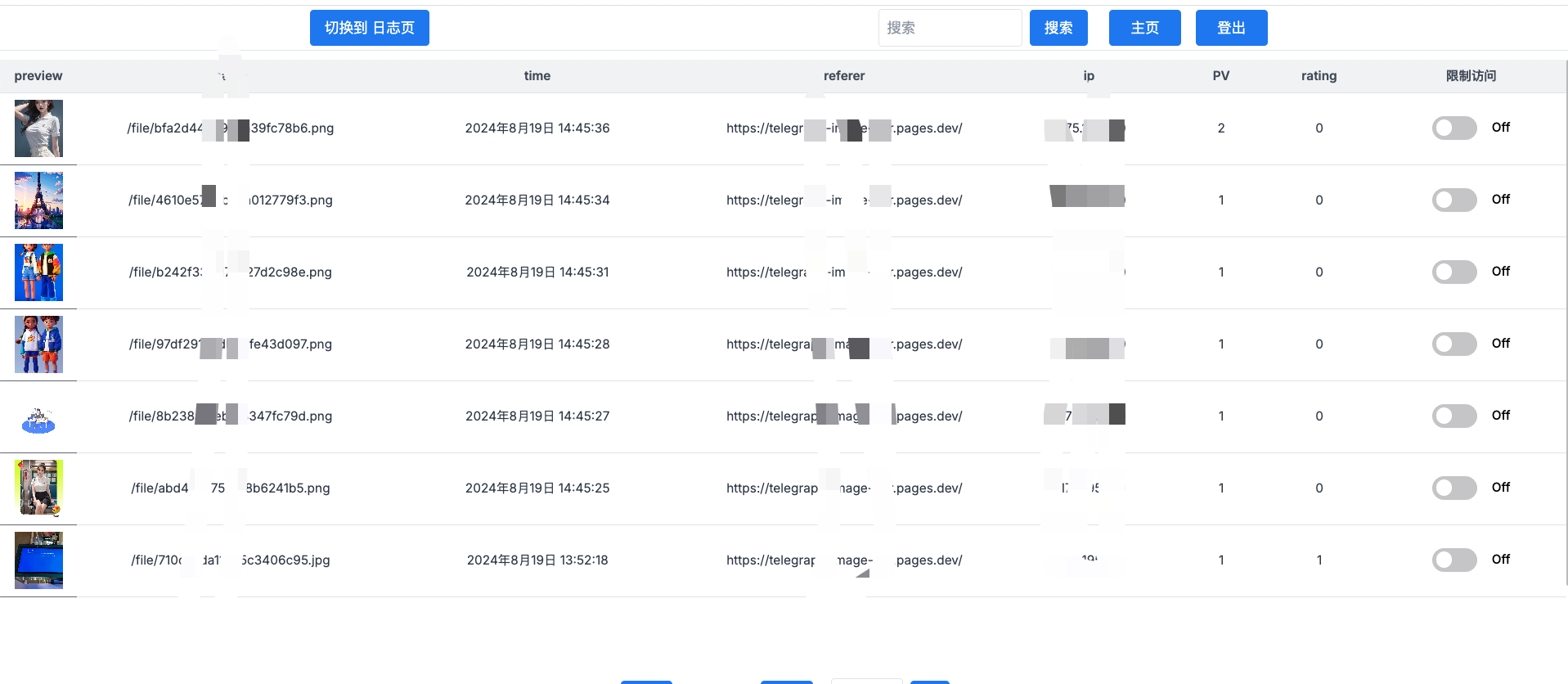Screen dimensions: 1568x684
Task: Focus the 搜索 text input field
Action: tap(949, 28)
